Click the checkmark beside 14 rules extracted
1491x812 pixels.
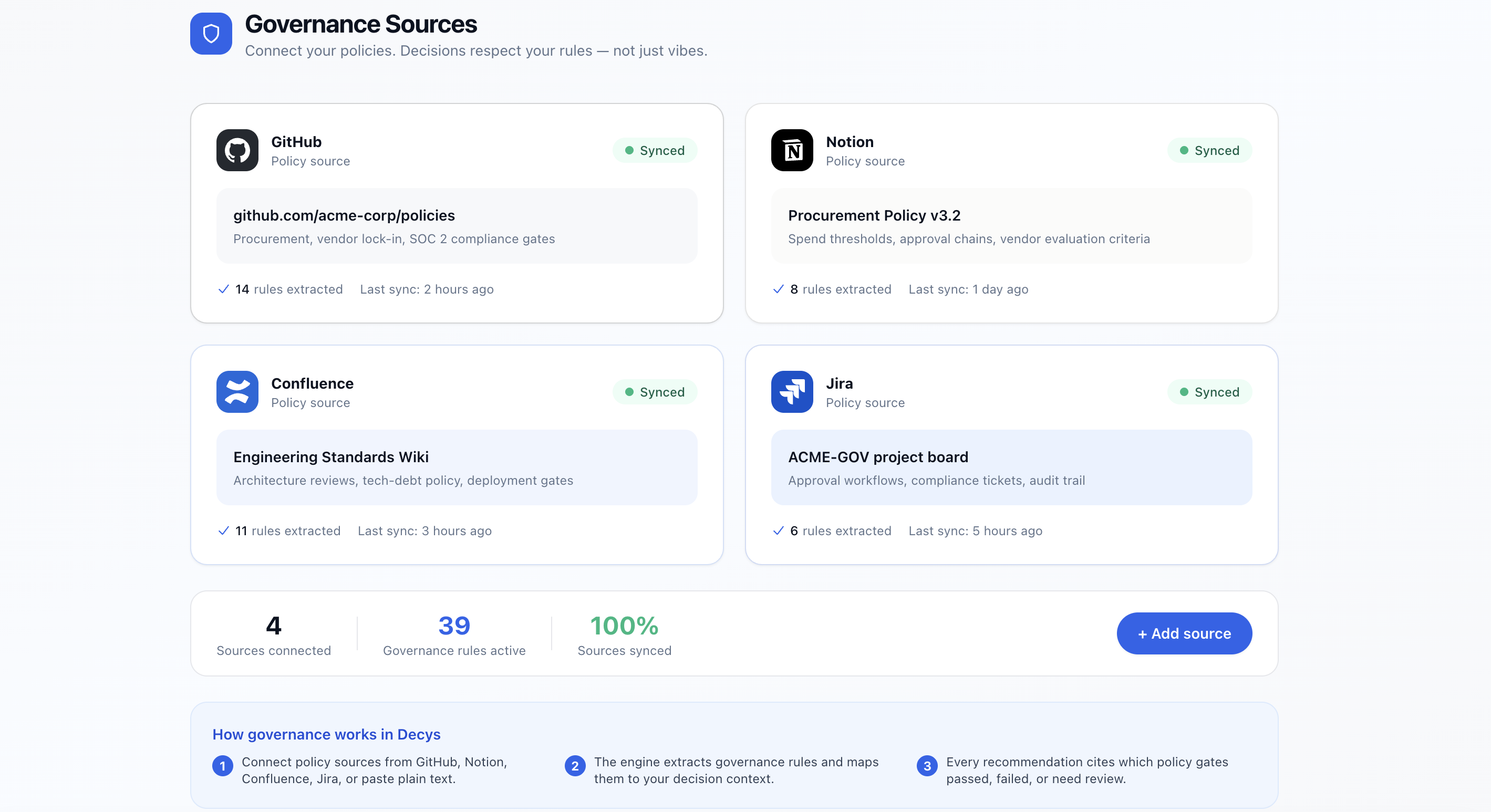pyautogui.click(x=223, y=289)
